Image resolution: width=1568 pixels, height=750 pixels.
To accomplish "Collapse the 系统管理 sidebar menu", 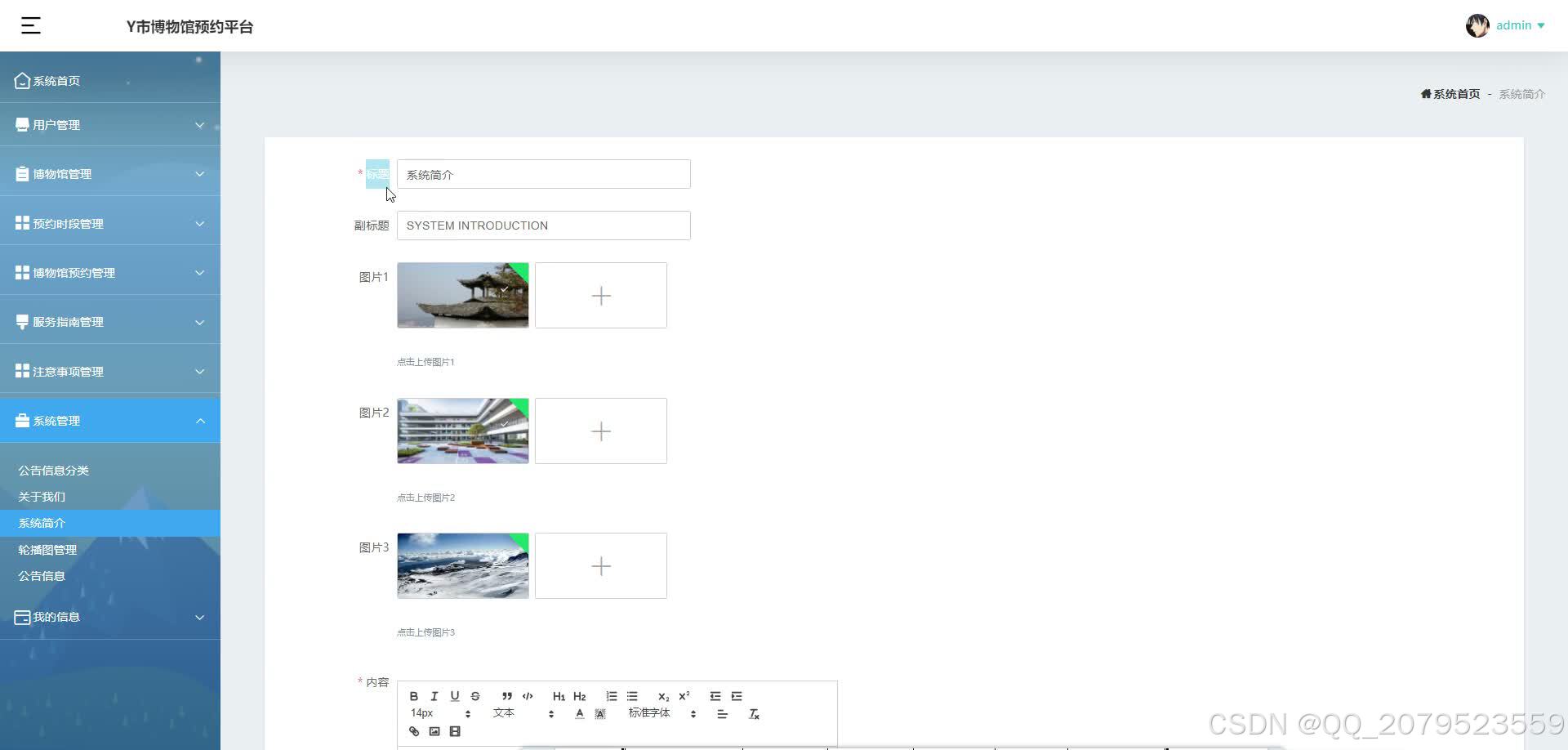I will pos(110,421).
